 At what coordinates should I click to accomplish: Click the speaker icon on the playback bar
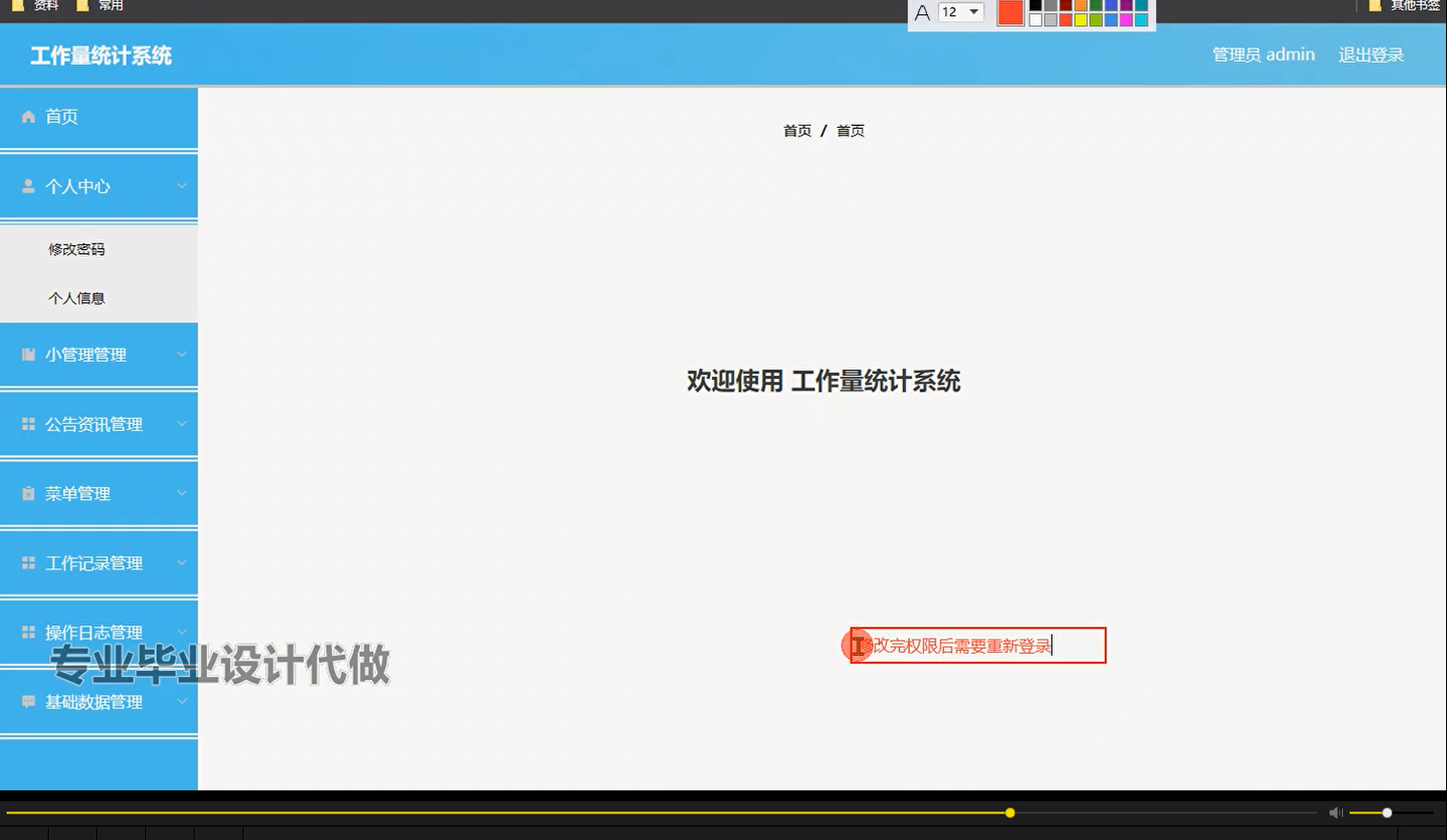click(1335, 812)
